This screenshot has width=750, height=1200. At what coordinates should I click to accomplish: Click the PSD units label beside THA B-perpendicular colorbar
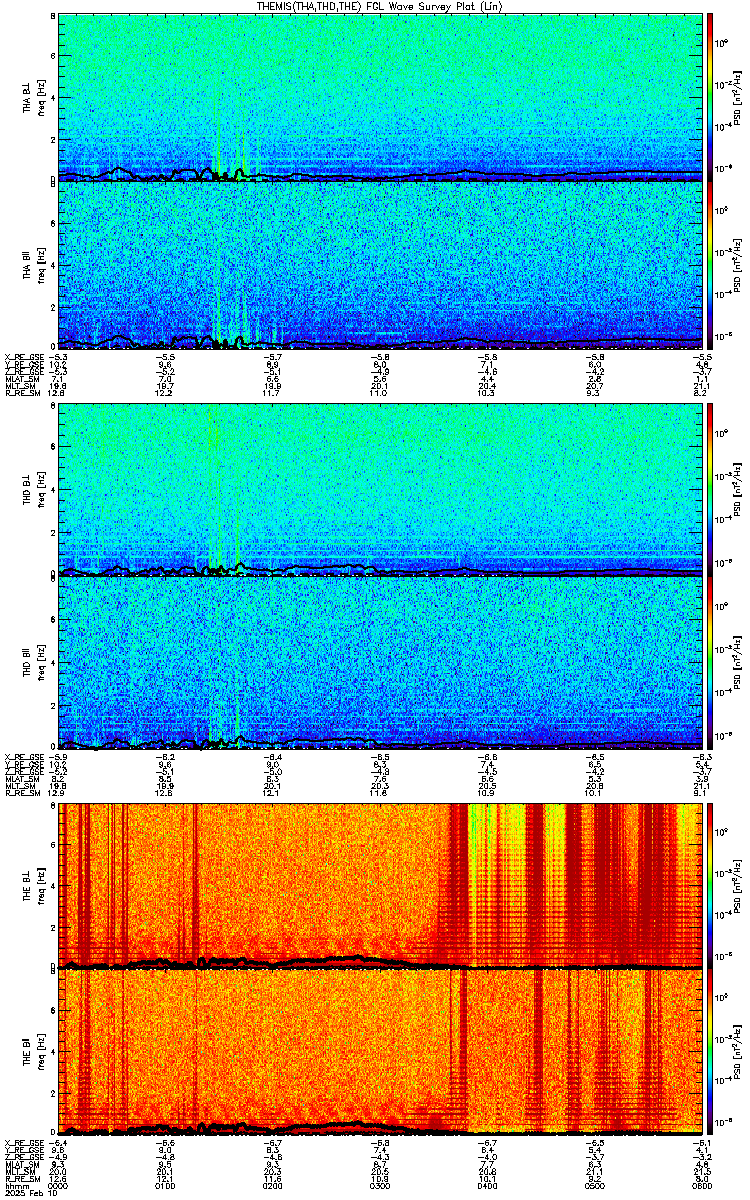738,97
